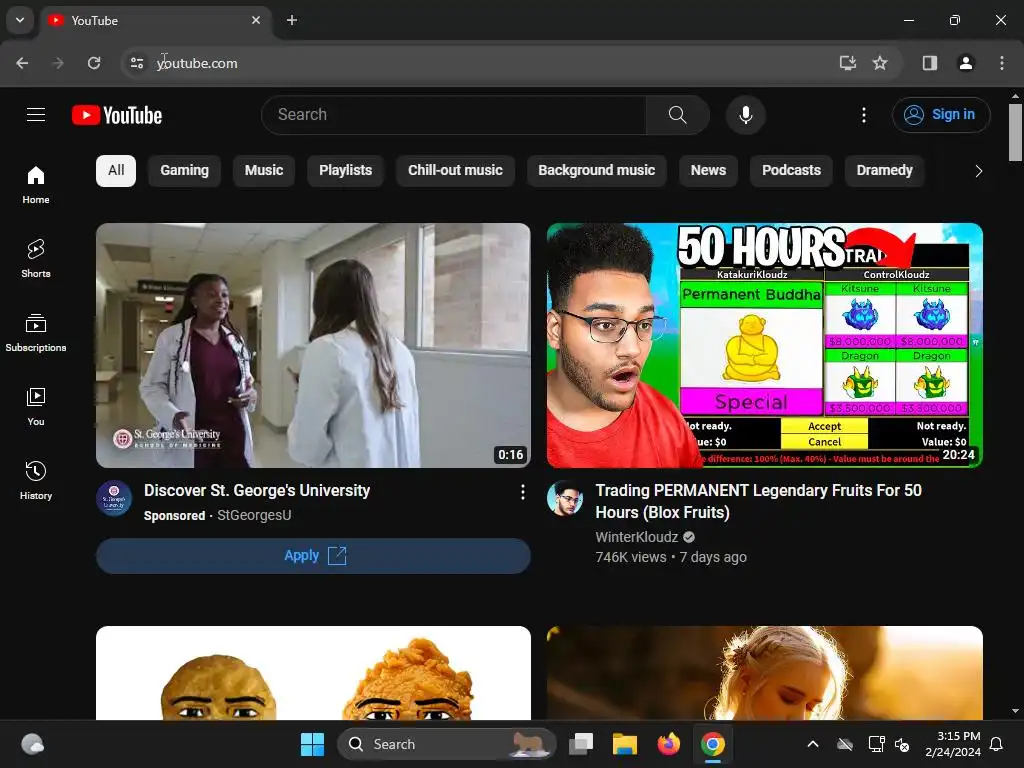Open the YouTube hamburger guide menu
1024x768 pixels.
(x=36, y=115)
